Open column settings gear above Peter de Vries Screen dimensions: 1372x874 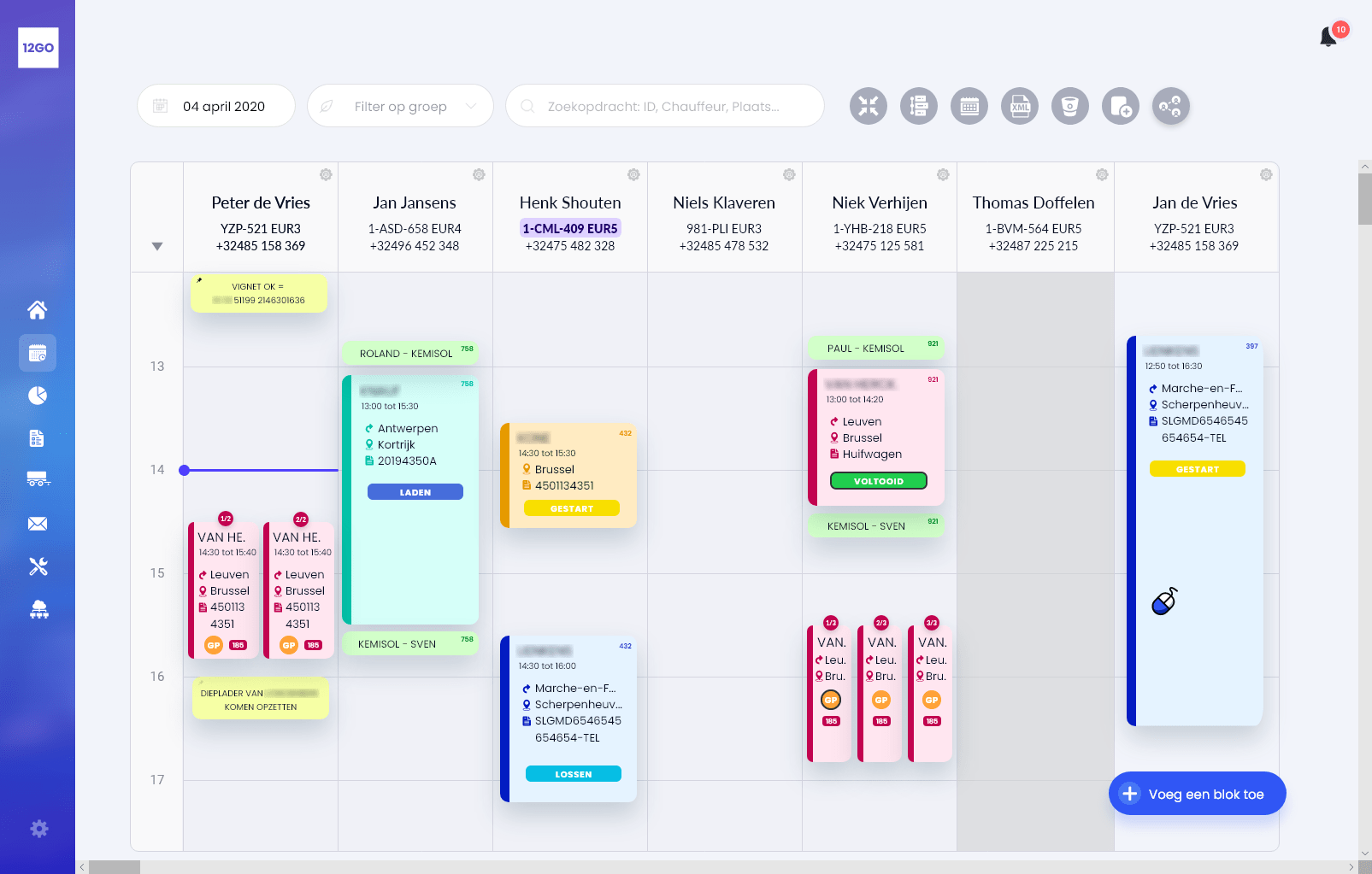point(326,174)
